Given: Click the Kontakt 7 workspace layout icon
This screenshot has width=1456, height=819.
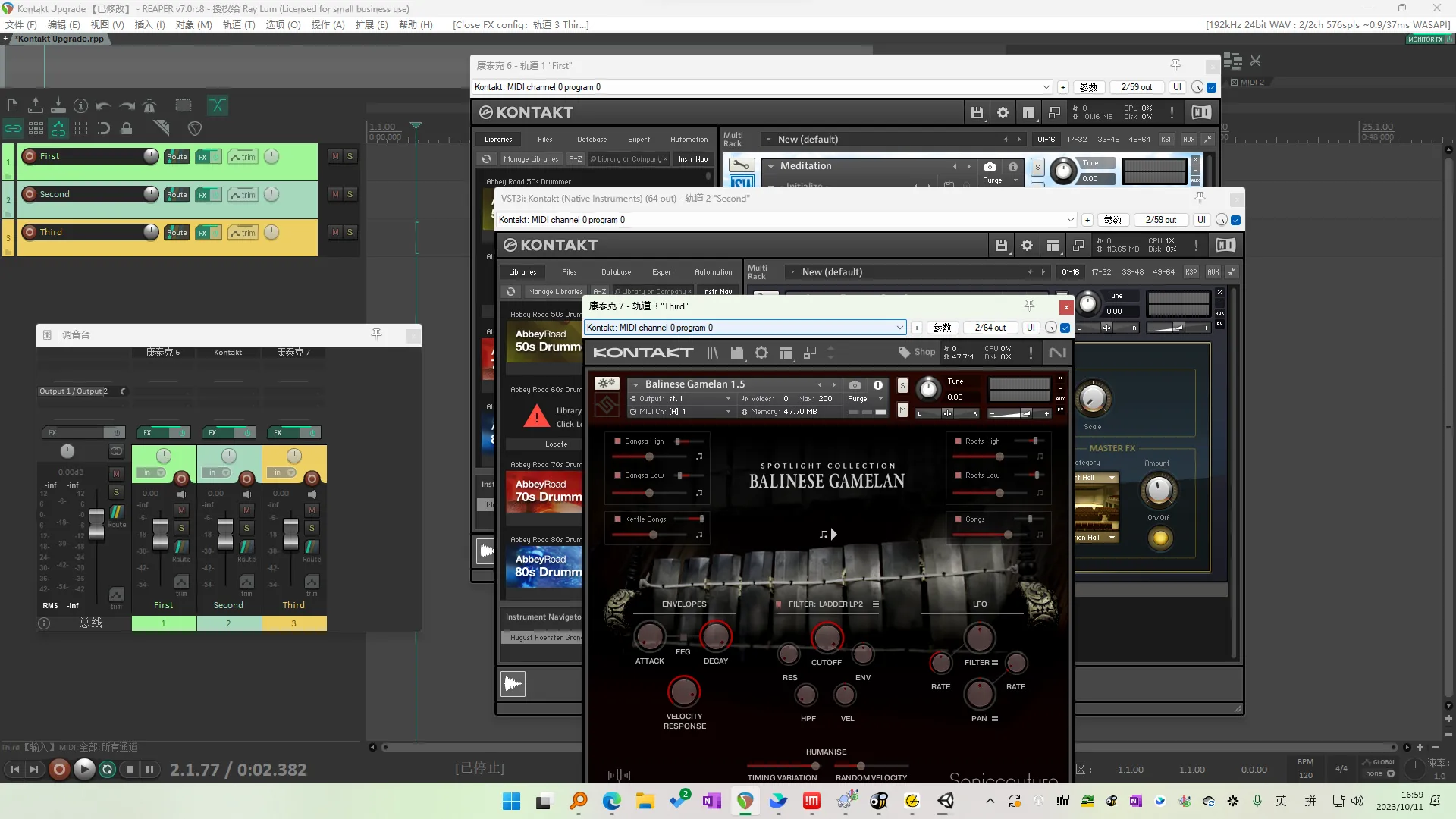Looking at the screenshot, I should click(786, 353).
